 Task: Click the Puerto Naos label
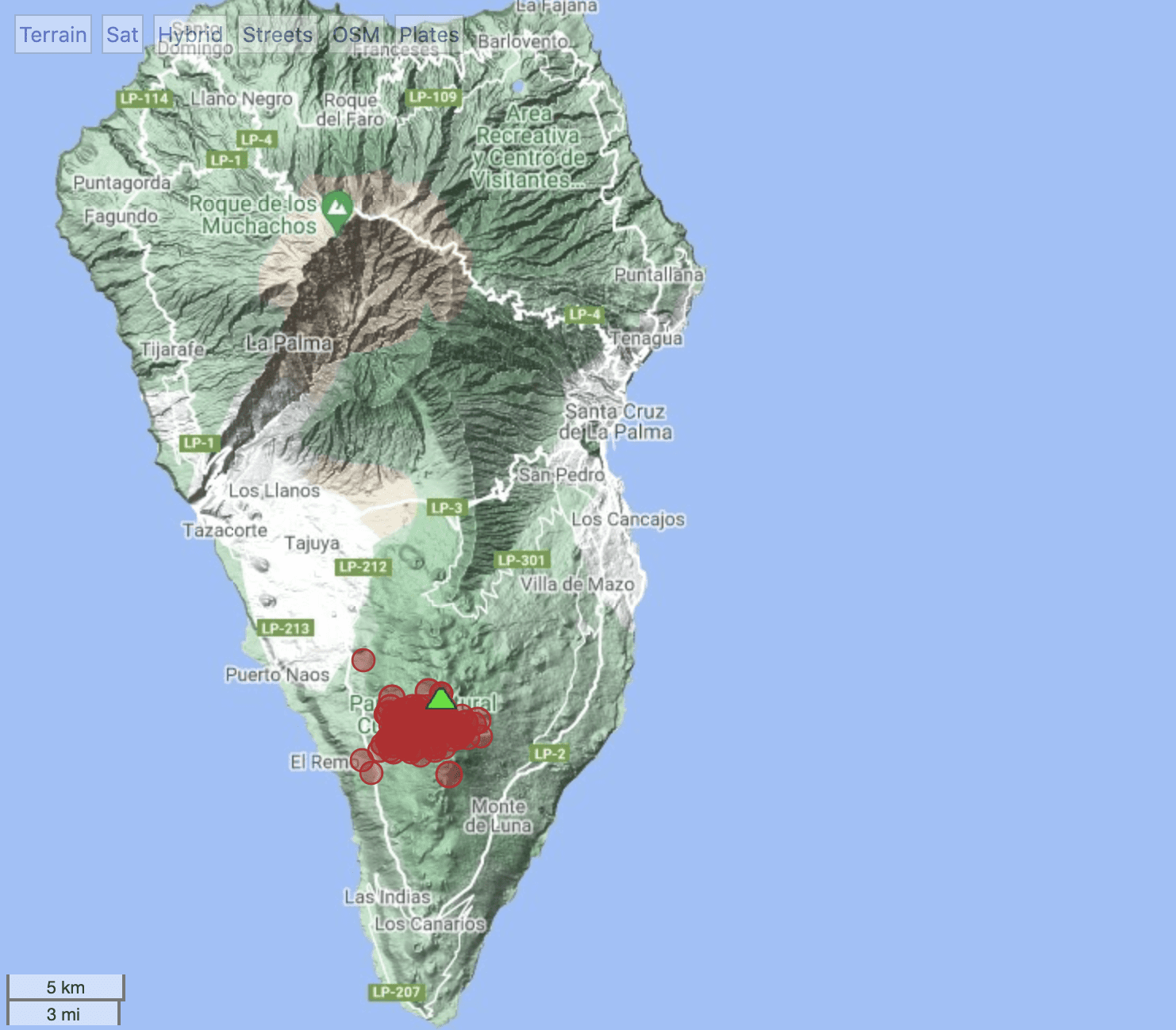[277, 674]
